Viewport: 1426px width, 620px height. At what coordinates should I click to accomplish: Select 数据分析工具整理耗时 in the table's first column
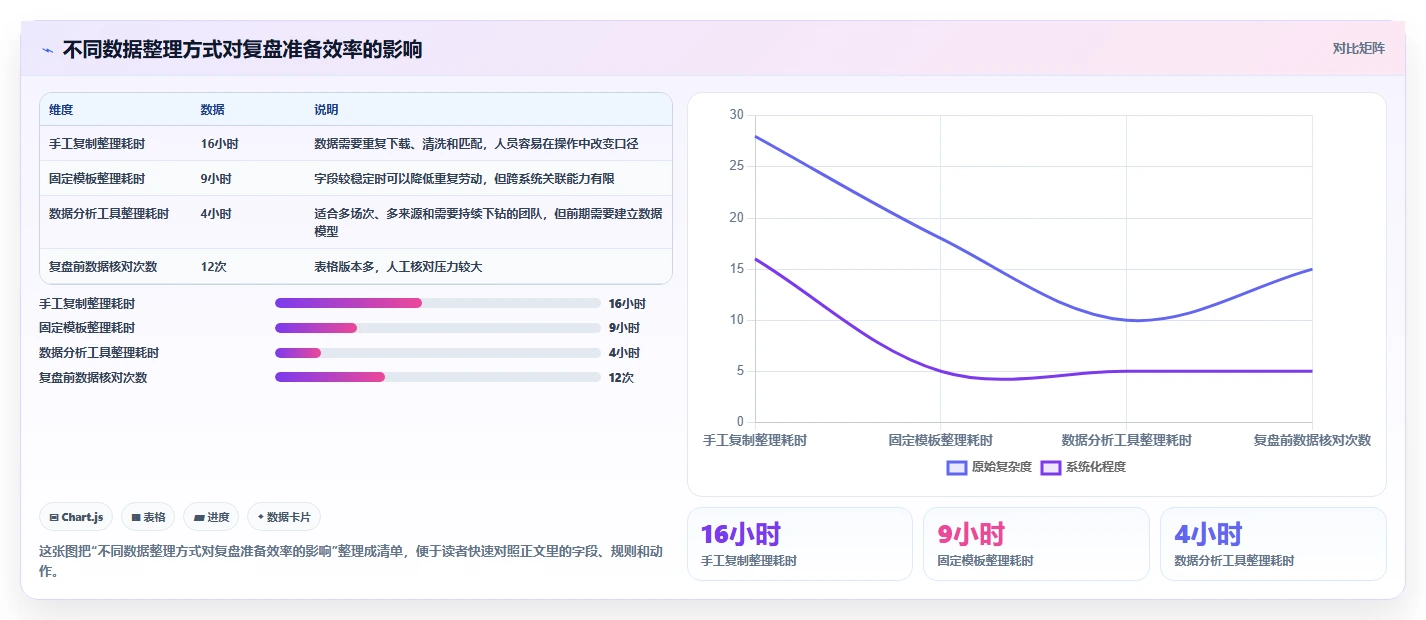(109, 214)
